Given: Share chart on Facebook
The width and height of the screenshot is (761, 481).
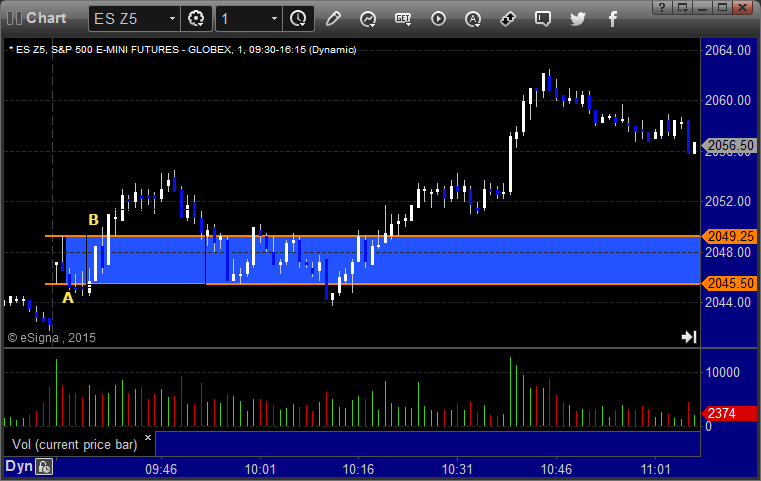Looking at the screenshot, I should click(613, 19).
